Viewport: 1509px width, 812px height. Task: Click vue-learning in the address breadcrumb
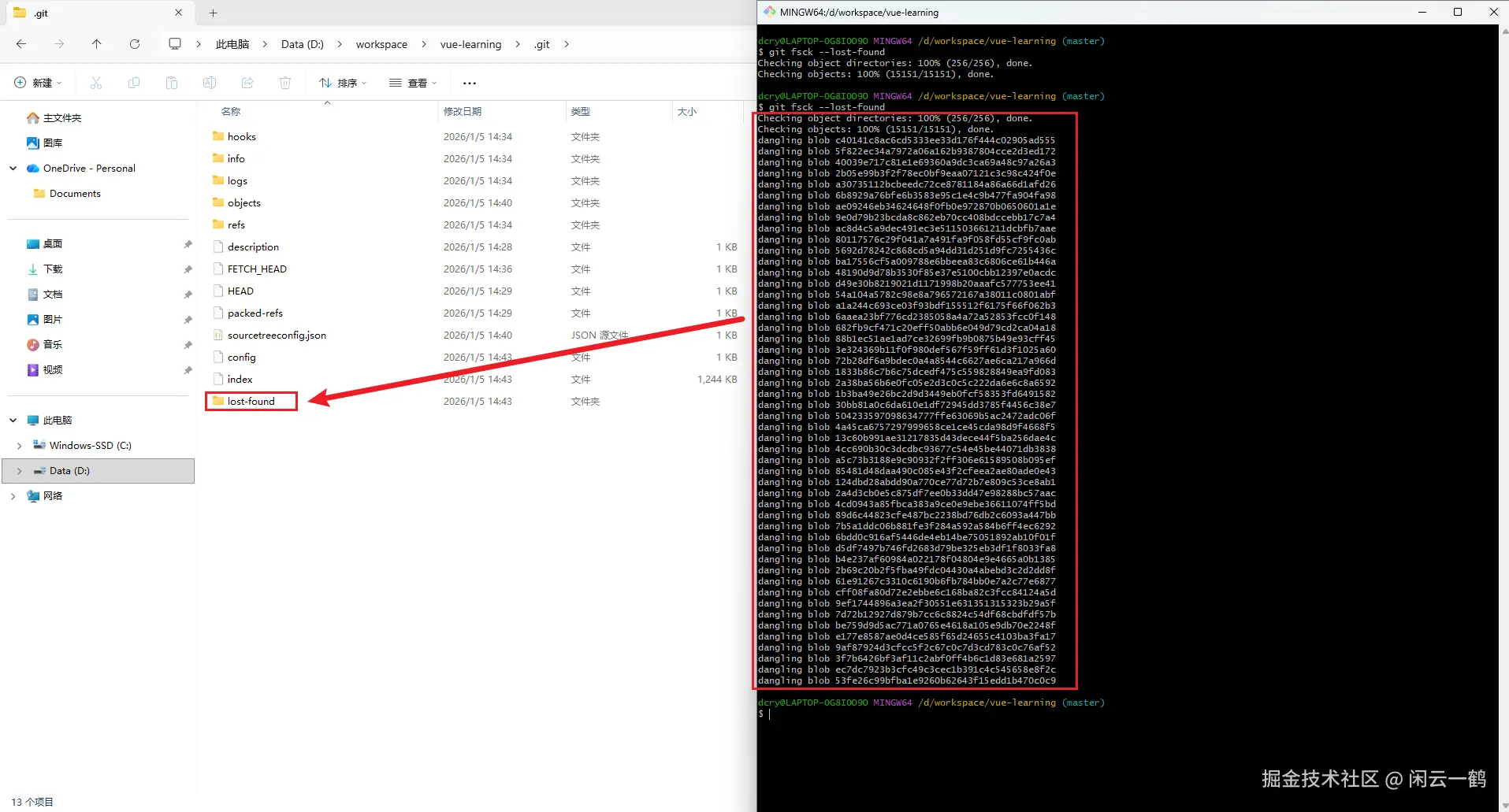click(x=470, y=44)
